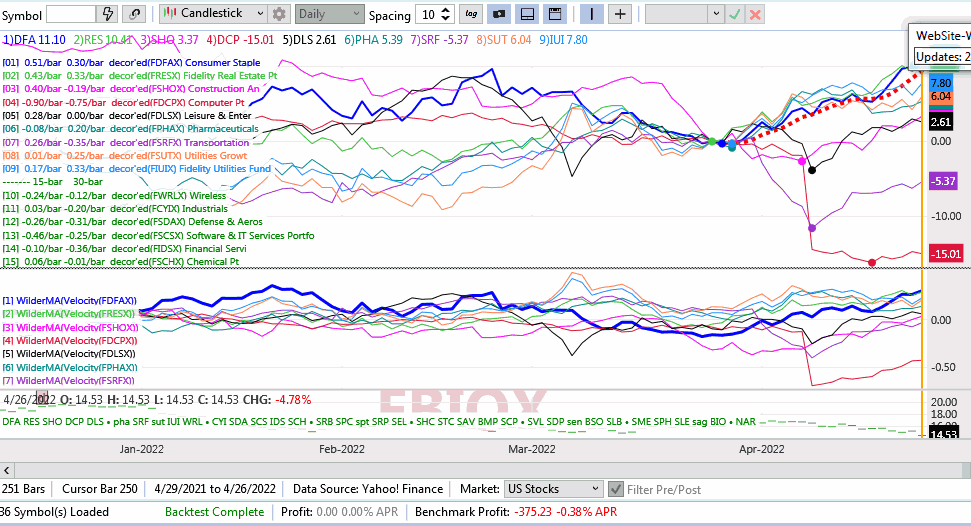Click the red X cancel icon

[x=755, y=14]
